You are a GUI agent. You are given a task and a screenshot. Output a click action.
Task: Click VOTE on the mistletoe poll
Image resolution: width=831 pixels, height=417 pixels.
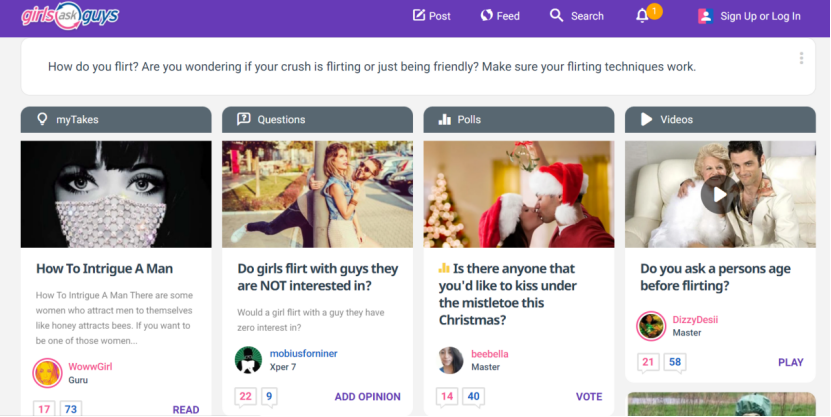(589, 396)
